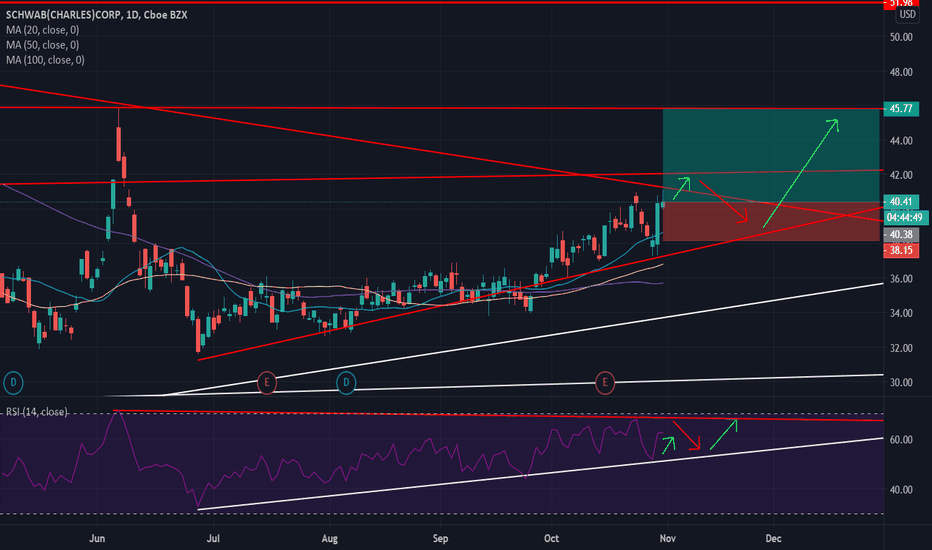
Task: Click the 50.00 price axis label
Action: (901, 37)
